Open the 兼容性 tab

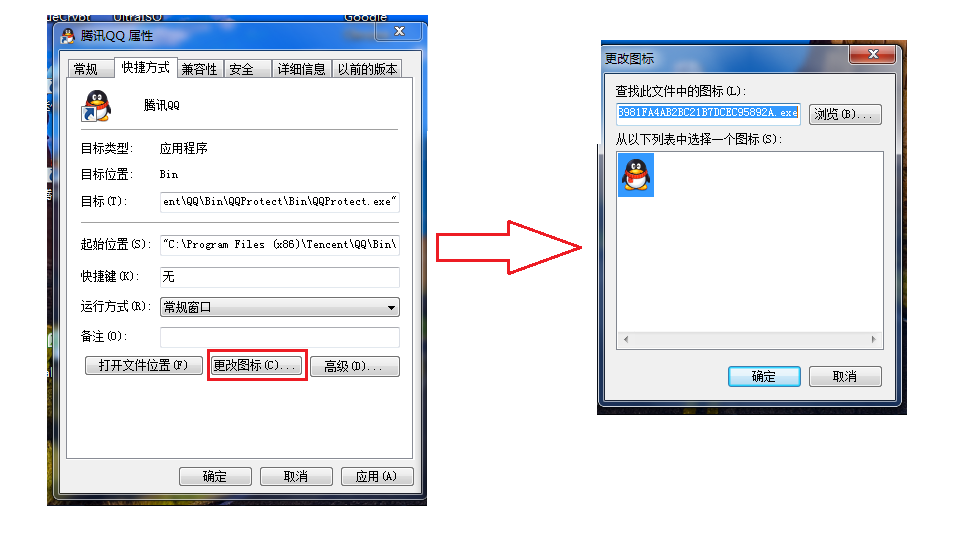click(200, 69)
